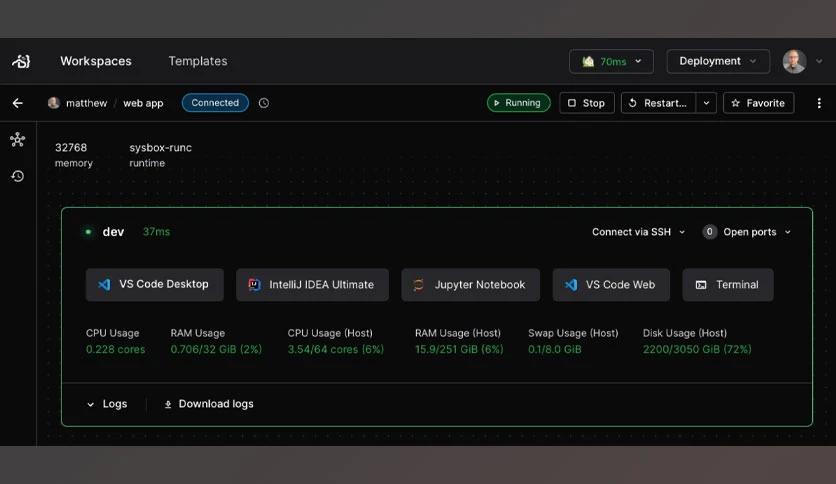Viewport: 836px width, 484px height.
Task: Toggle Favorite for this workspace
Action: pyautogui.click(x=758, y=103)
